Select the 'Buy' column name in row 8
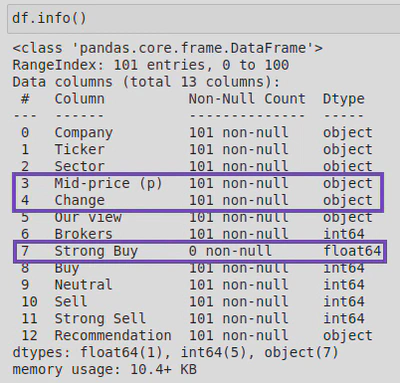The height and width of the screenshot is (383, 400). 67,268
